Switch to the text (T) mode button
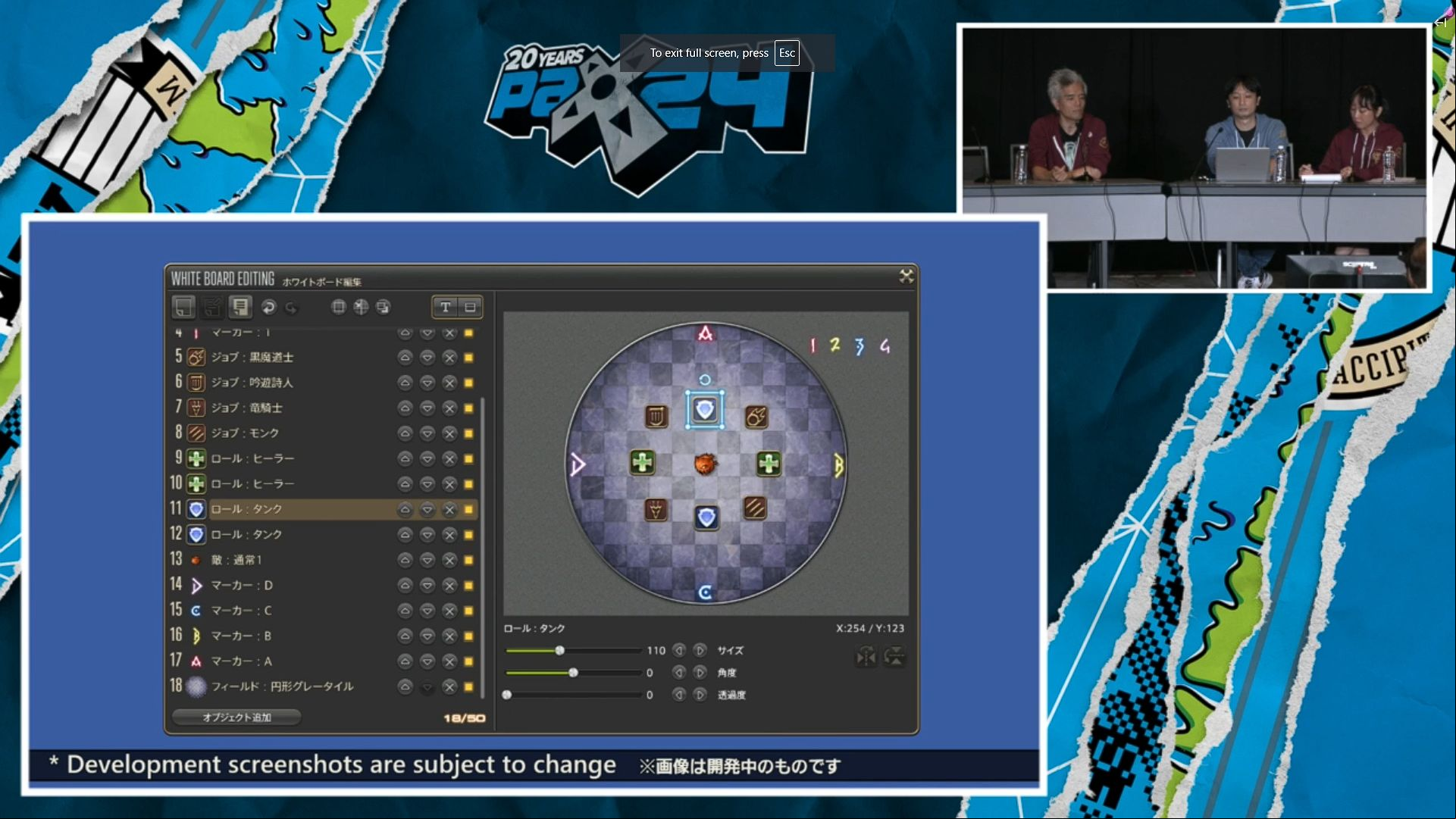The image size is (1456, 819). pos(446,307)
